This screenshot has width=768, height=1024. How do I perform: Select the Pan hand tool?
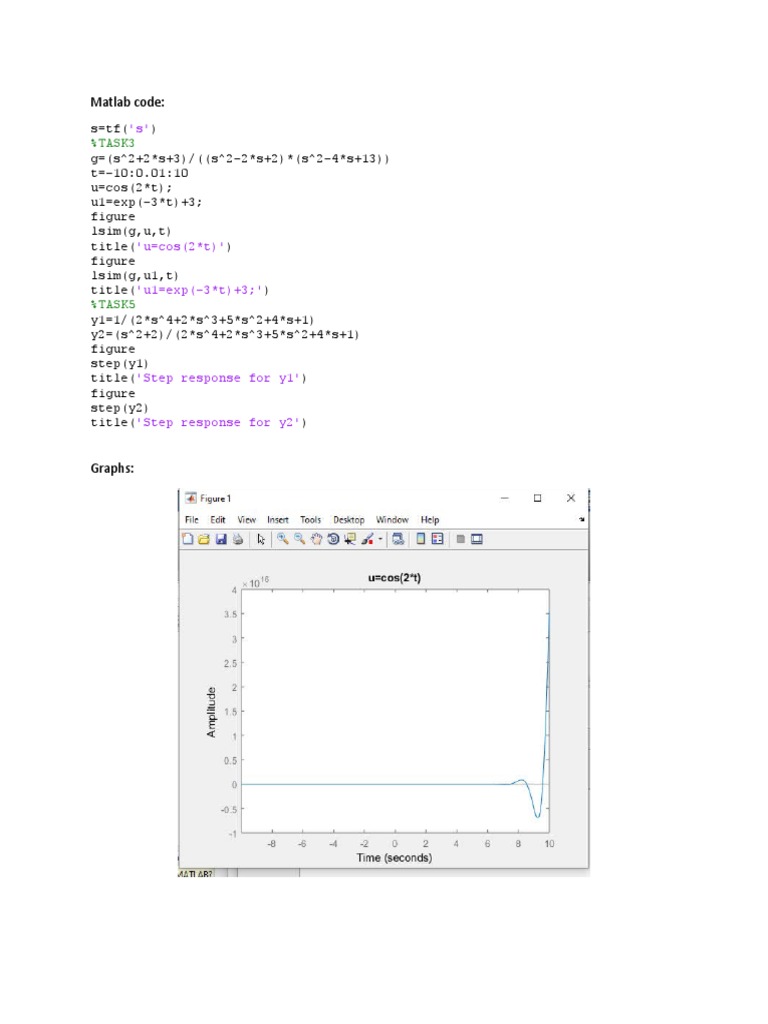click(316, 539)
